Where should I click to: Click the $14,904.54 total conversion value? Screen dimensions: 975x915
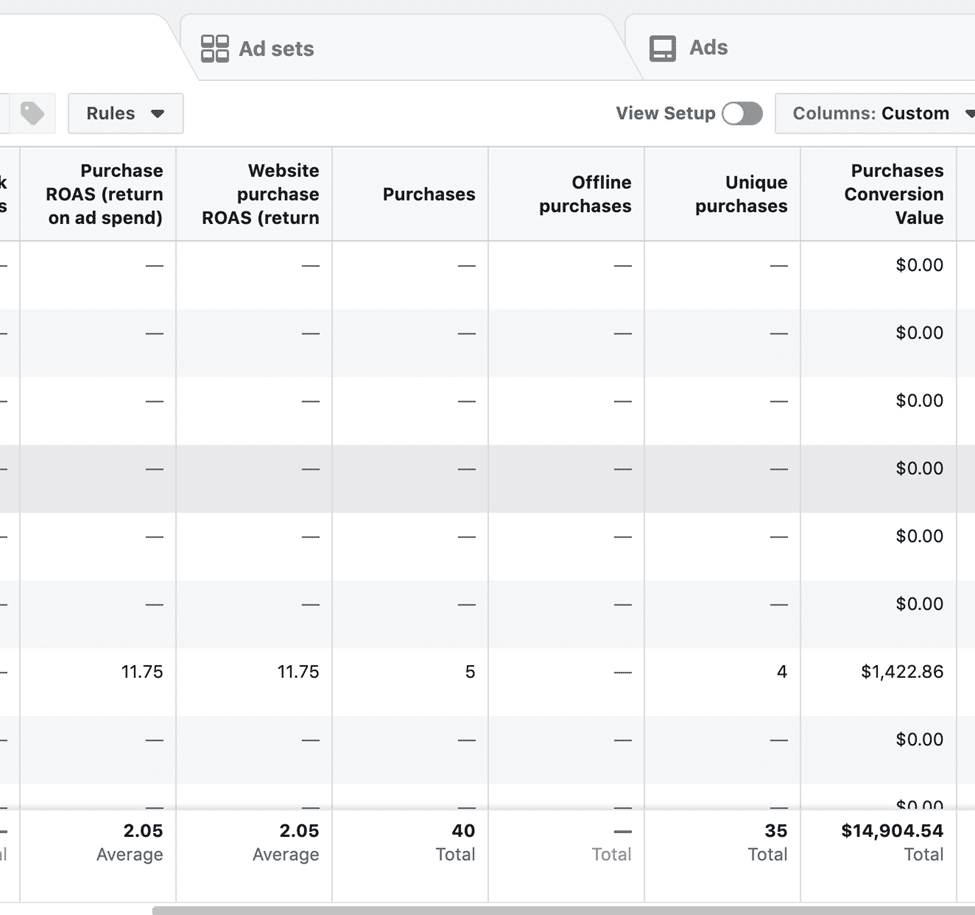point(892,830)
